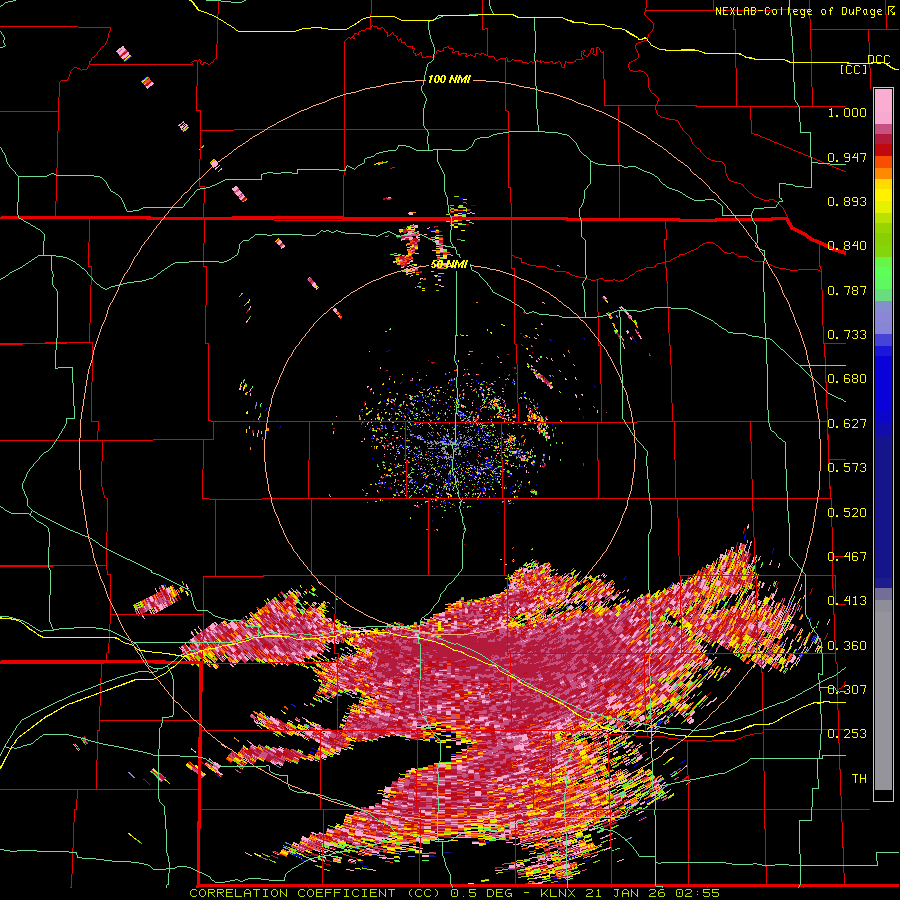Click the 0.733 scale value
The image size is (900, 900).
coord(847,335)
